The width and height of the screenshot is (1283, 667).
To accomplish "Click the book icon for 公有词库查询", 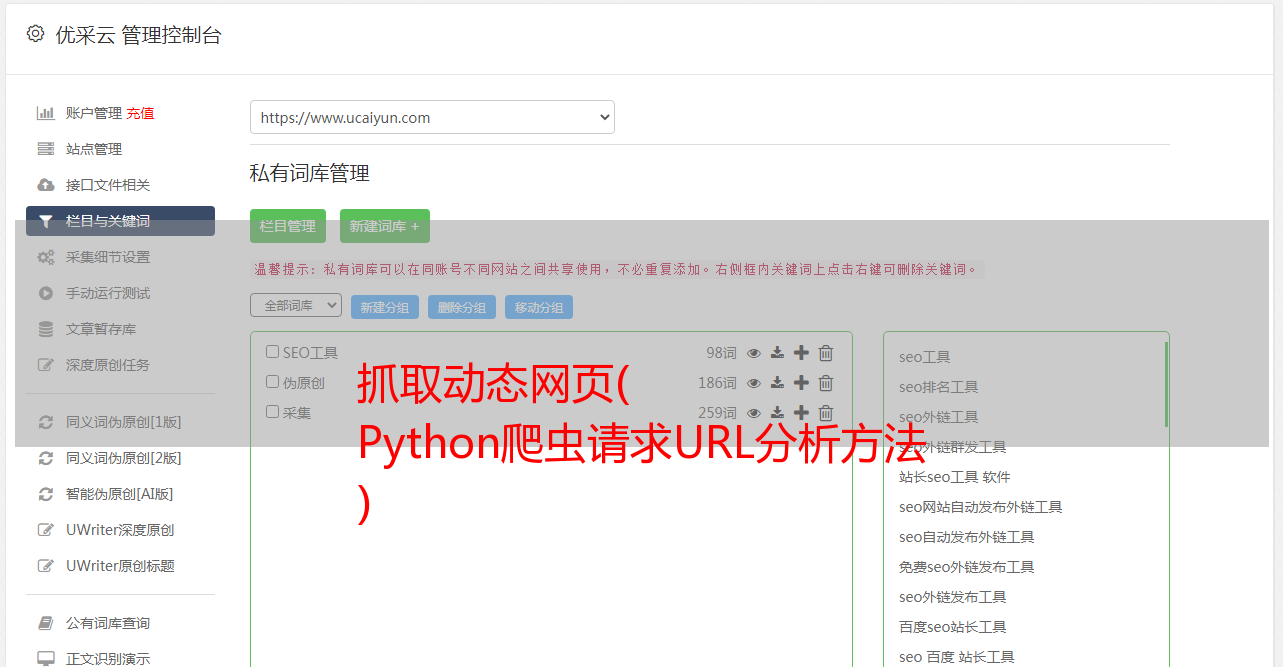I will coord(46,623).
